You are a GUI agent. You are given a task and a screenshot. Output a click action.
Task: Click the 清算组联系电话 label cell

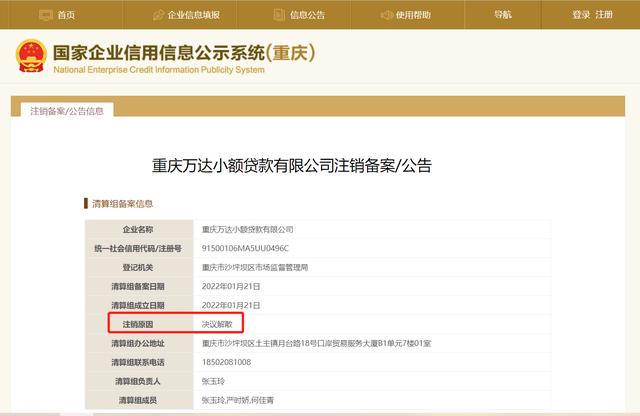(x=139, y=362)
